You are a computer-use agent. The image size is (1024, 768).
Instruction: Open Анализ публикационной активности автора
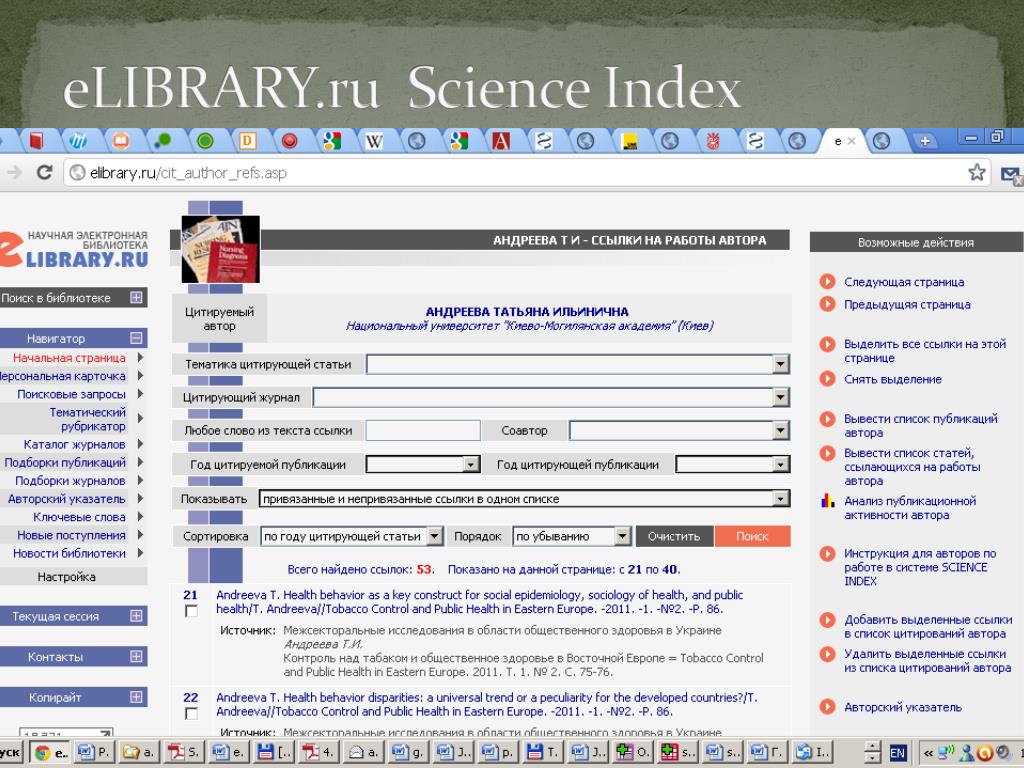(x=910, y=507)
